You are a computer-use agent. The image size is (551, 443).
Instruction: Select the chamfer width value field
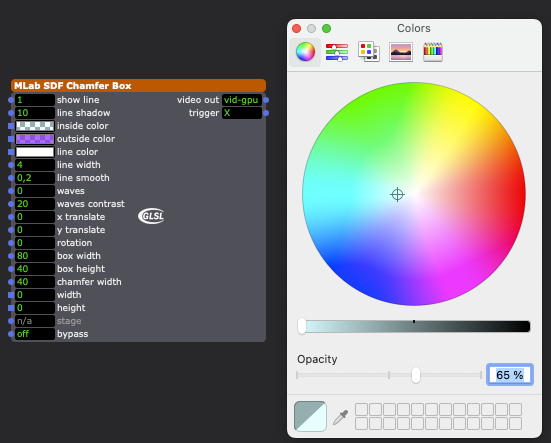(35, 282)
